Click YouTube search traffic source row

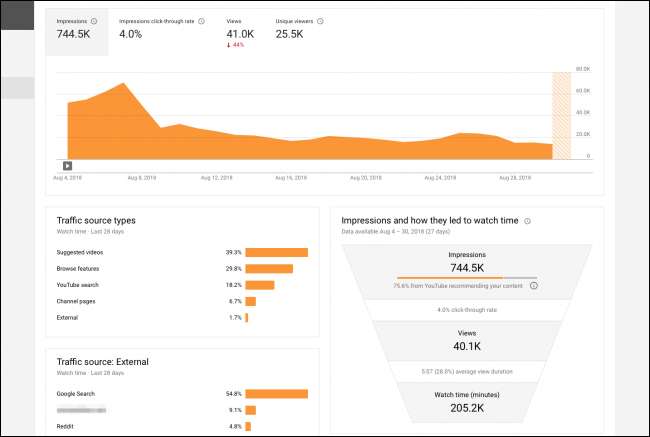tap(79, 284)
